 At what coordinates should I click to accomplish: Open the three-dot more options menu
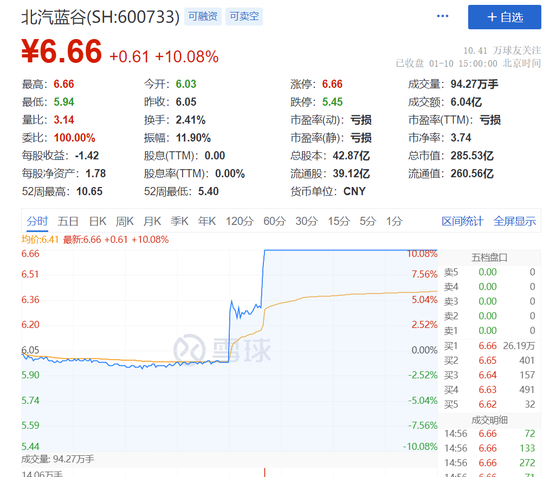coord(442,16)
